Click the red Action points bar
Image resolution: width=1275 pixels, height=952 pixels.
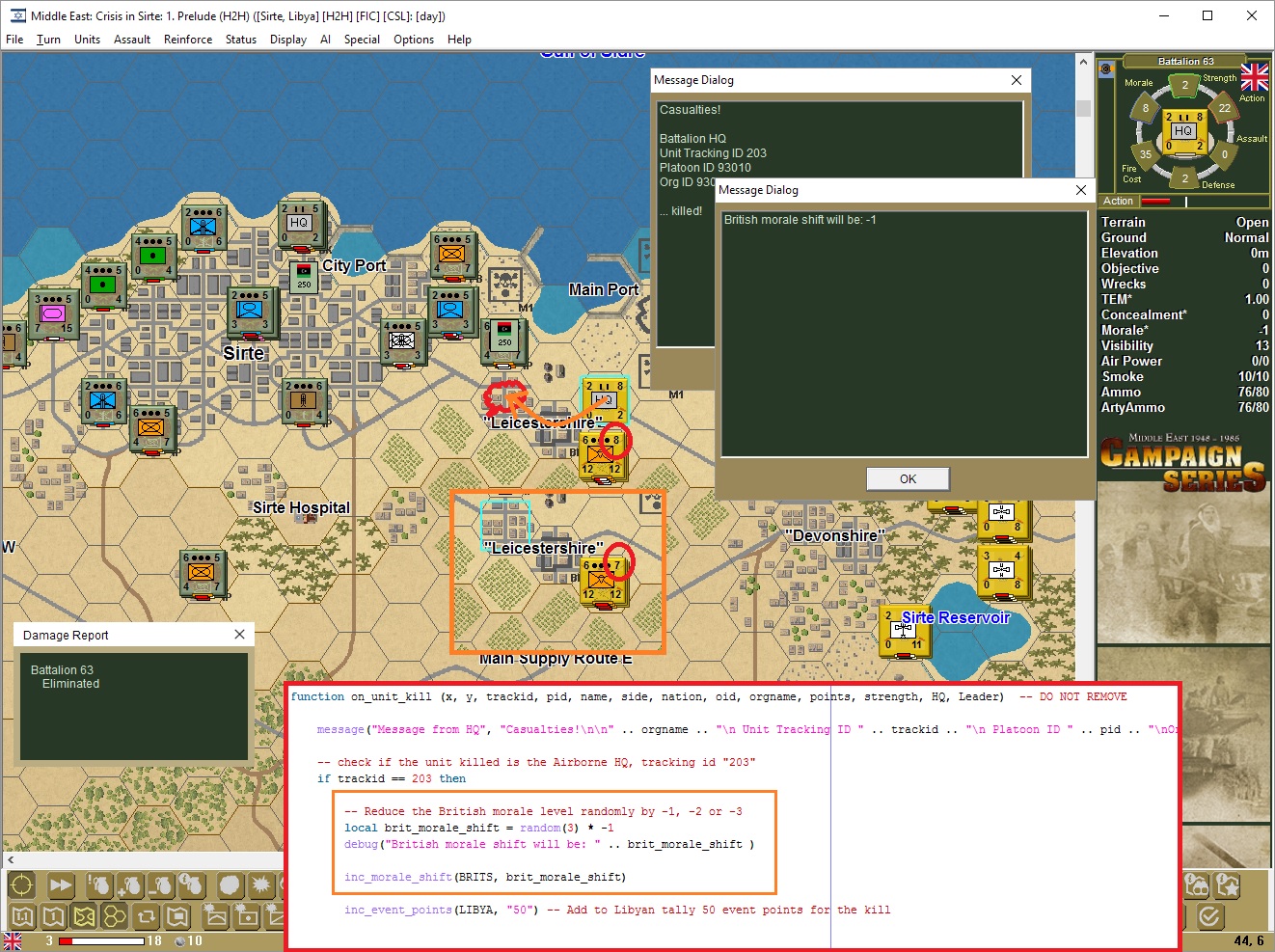click(1155, 202)
